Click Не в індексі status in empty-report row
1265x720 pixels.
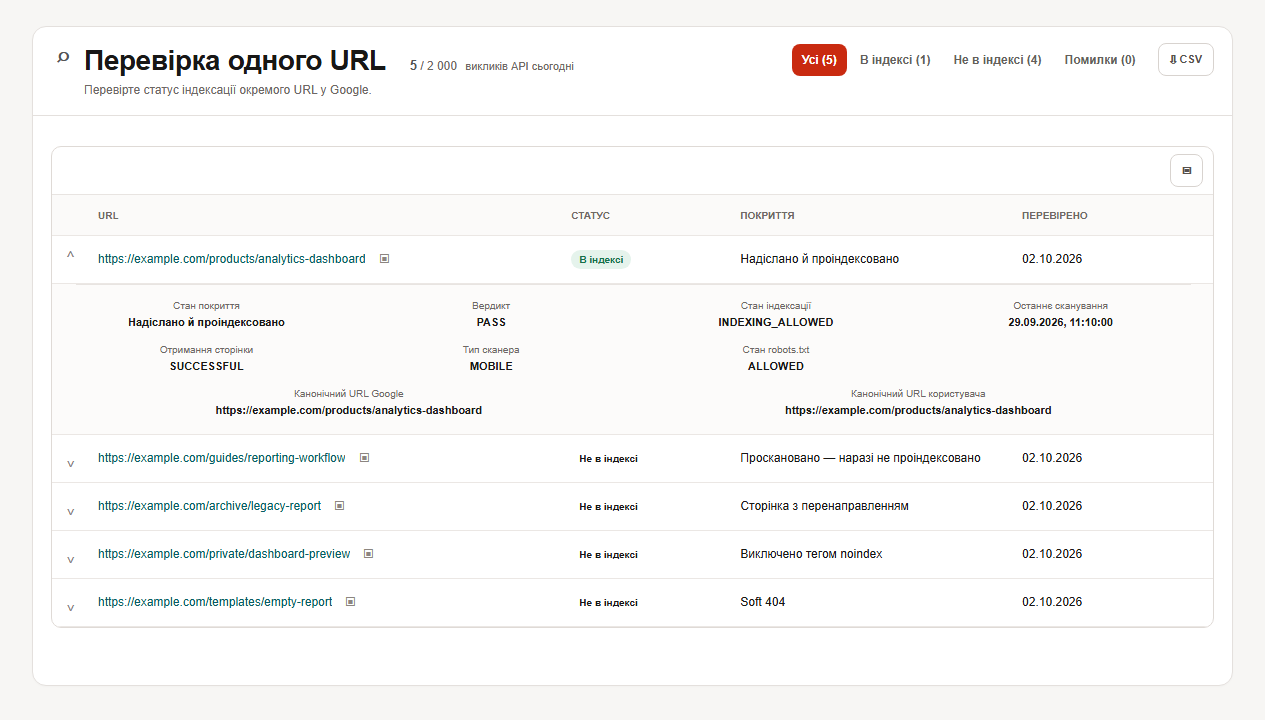tap(608, 603)
